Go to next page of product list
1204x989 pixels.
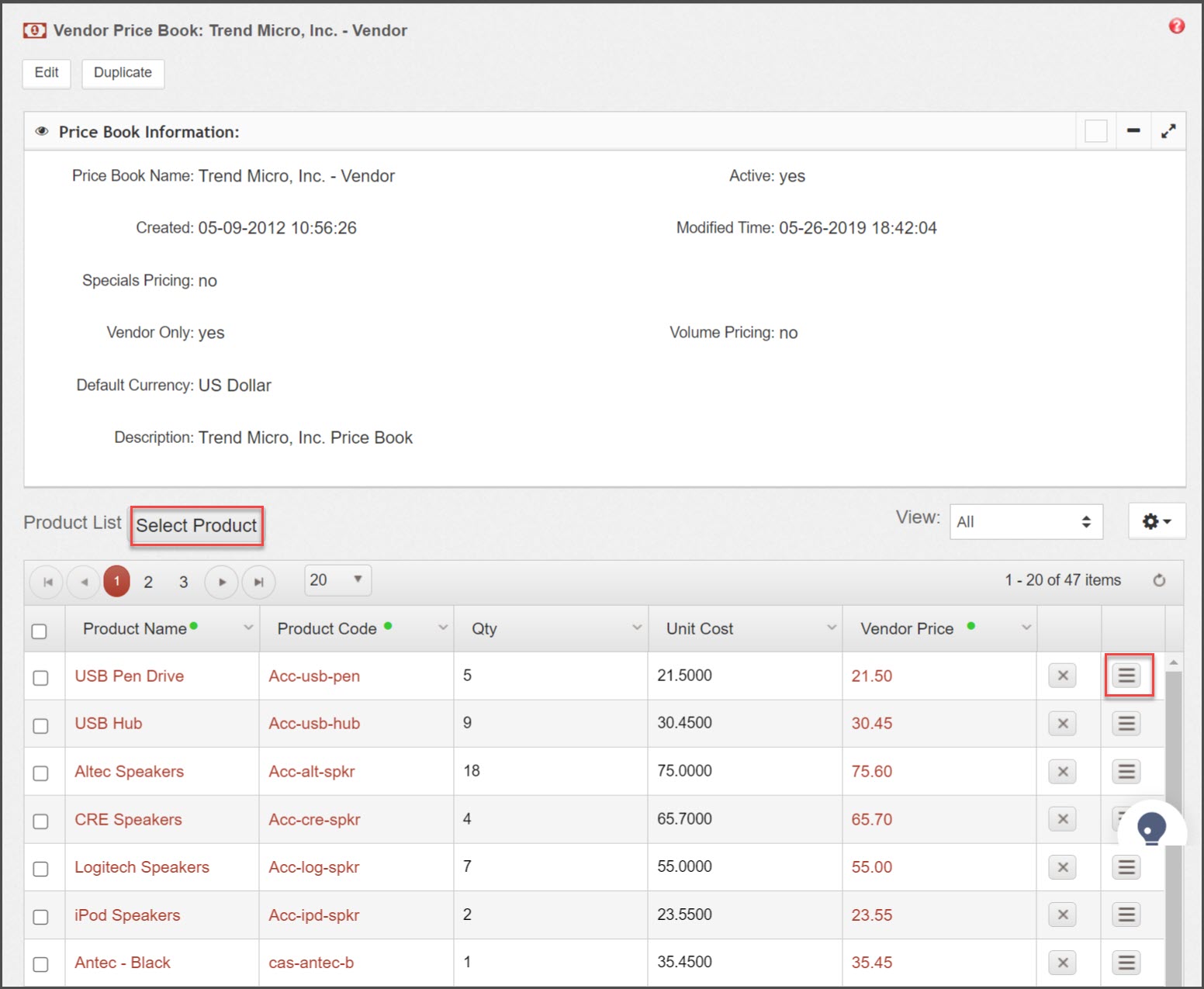tap(221, 582)
